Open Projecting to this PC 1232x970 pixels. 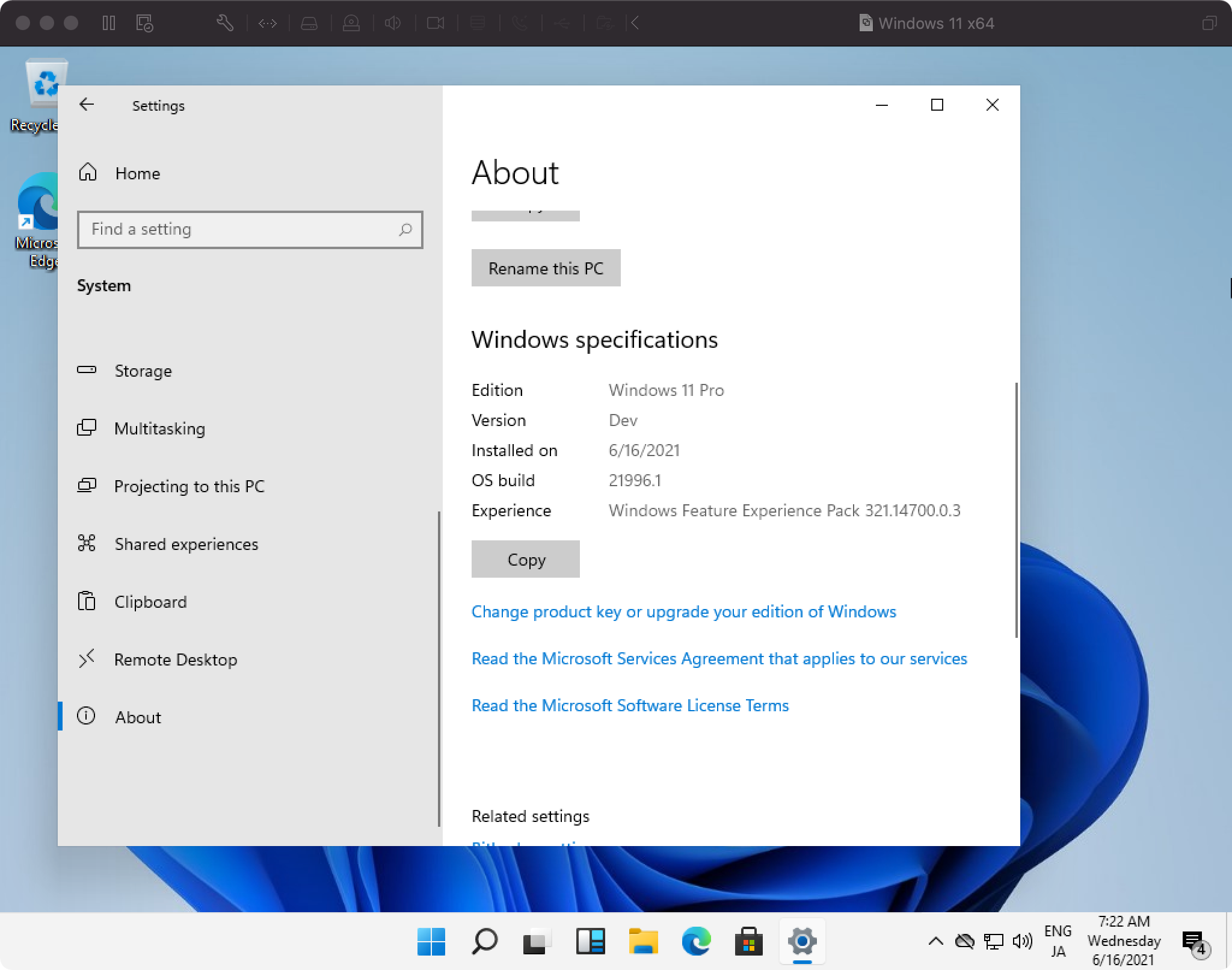(189, 486)
